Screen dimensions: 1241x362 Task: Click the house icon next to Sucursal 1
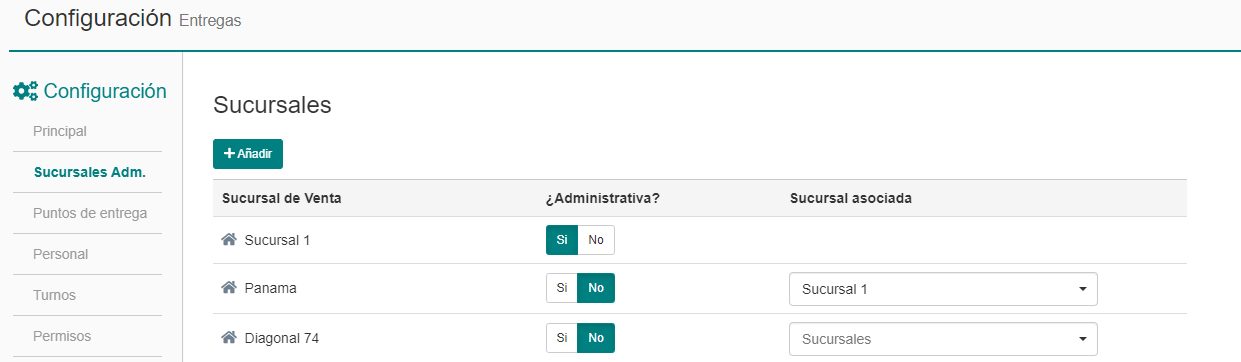229,240
